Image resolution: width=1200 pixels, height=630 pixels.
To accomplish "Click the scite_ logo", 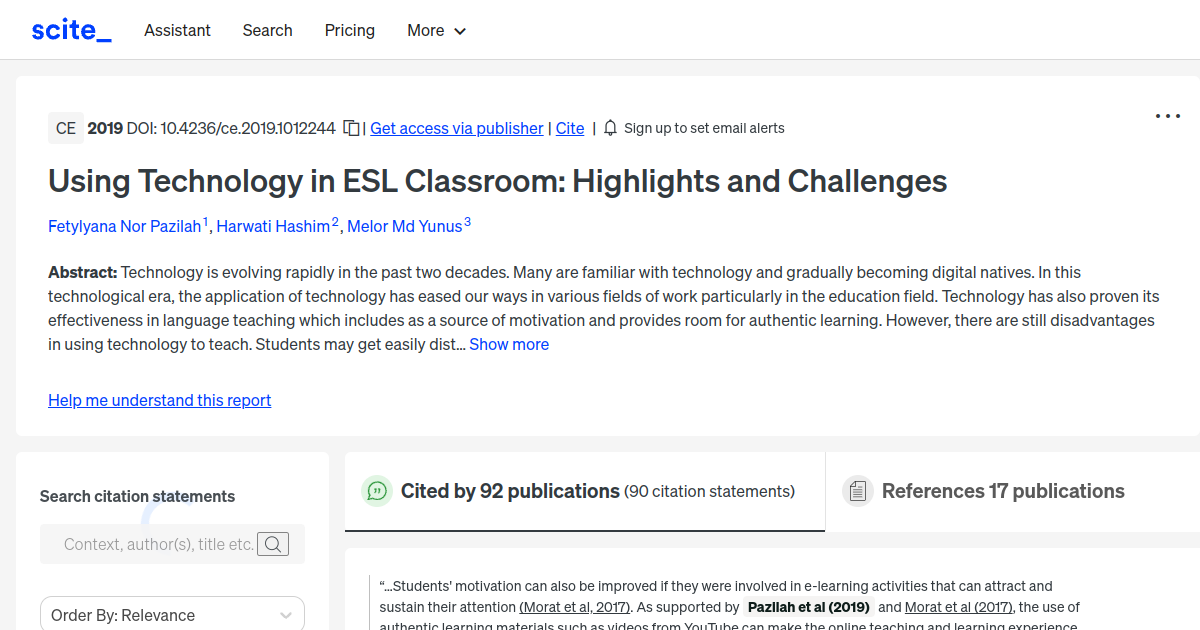I will point(70,29).
